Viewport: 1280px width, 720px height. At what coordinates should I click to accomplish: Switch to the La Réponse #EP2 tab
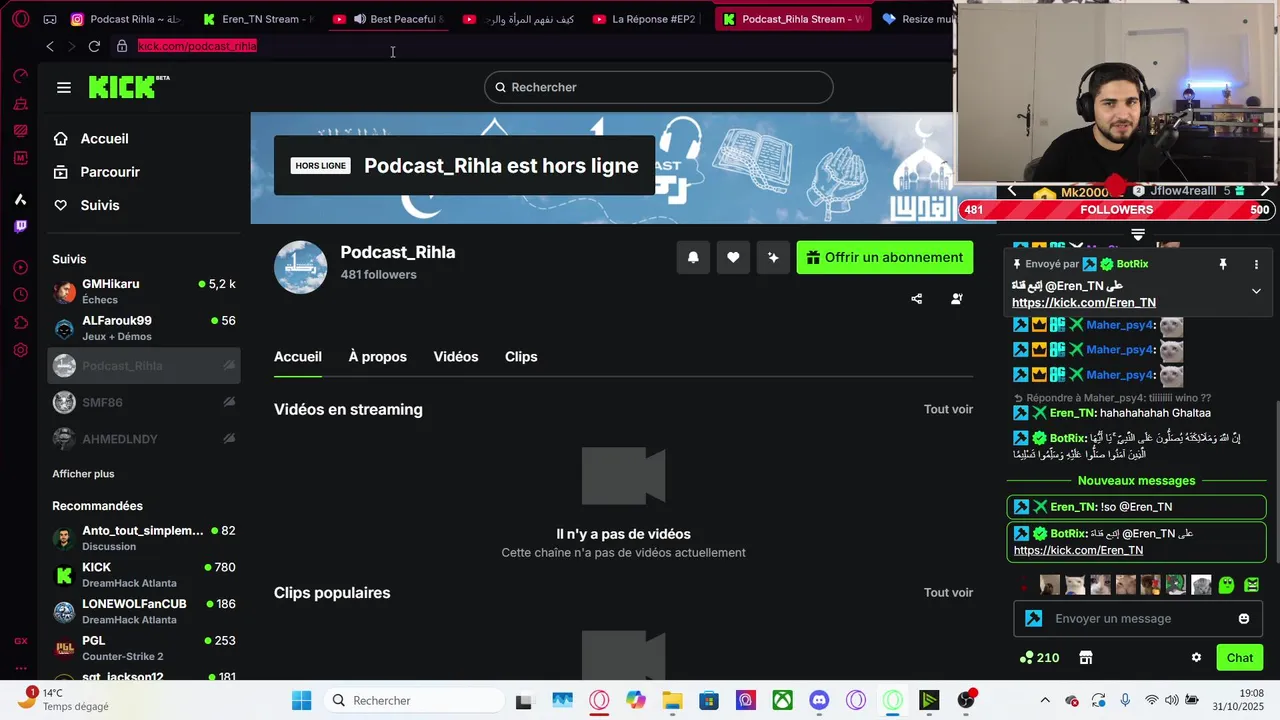tap(645, 19)
